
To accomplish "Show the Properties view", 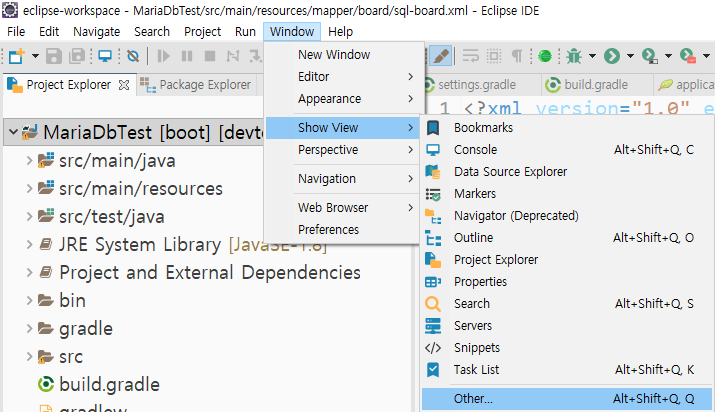I will 567,282.
